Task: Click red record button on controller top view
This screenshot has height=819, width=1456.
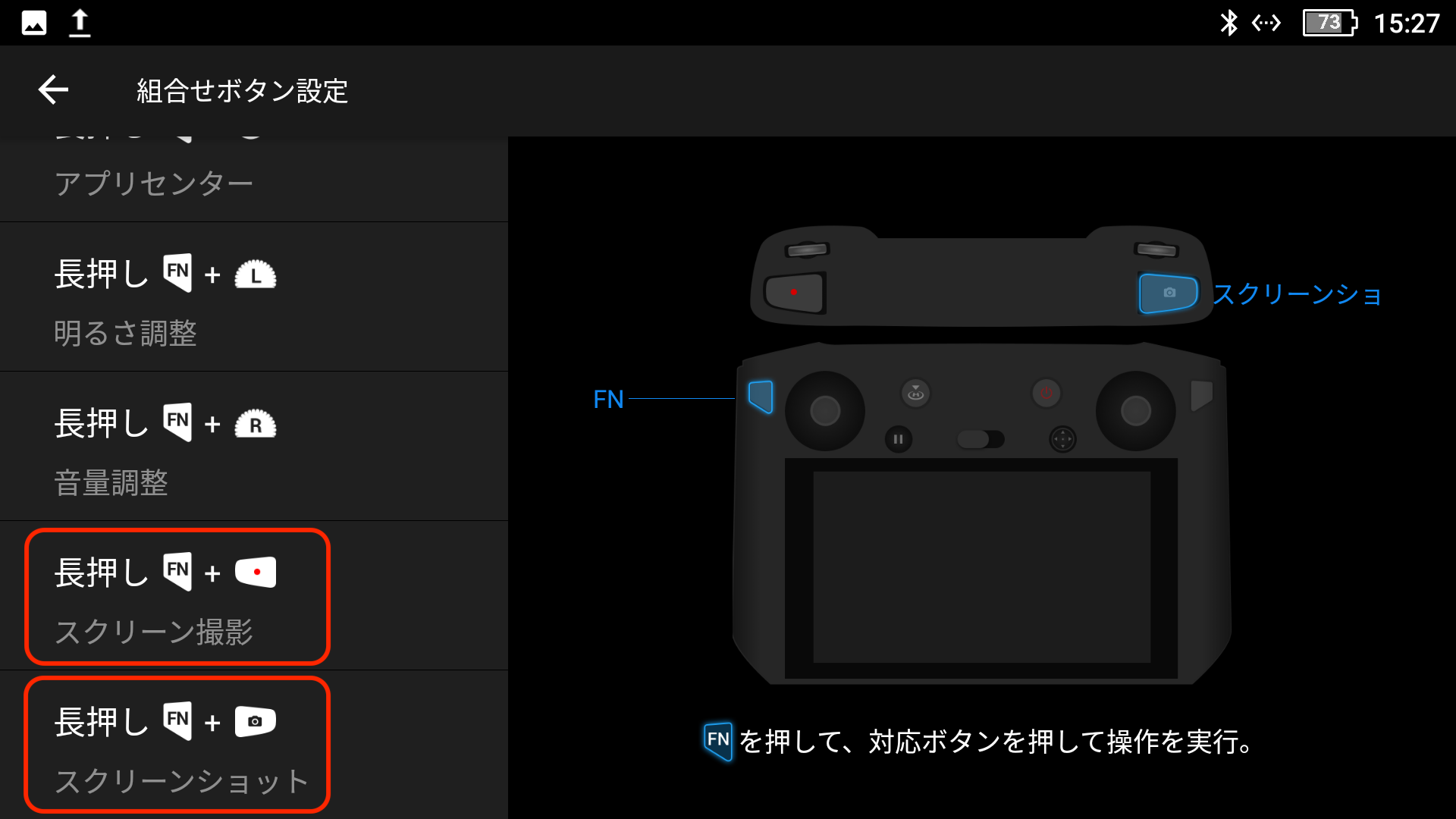Action: point(794,293)
